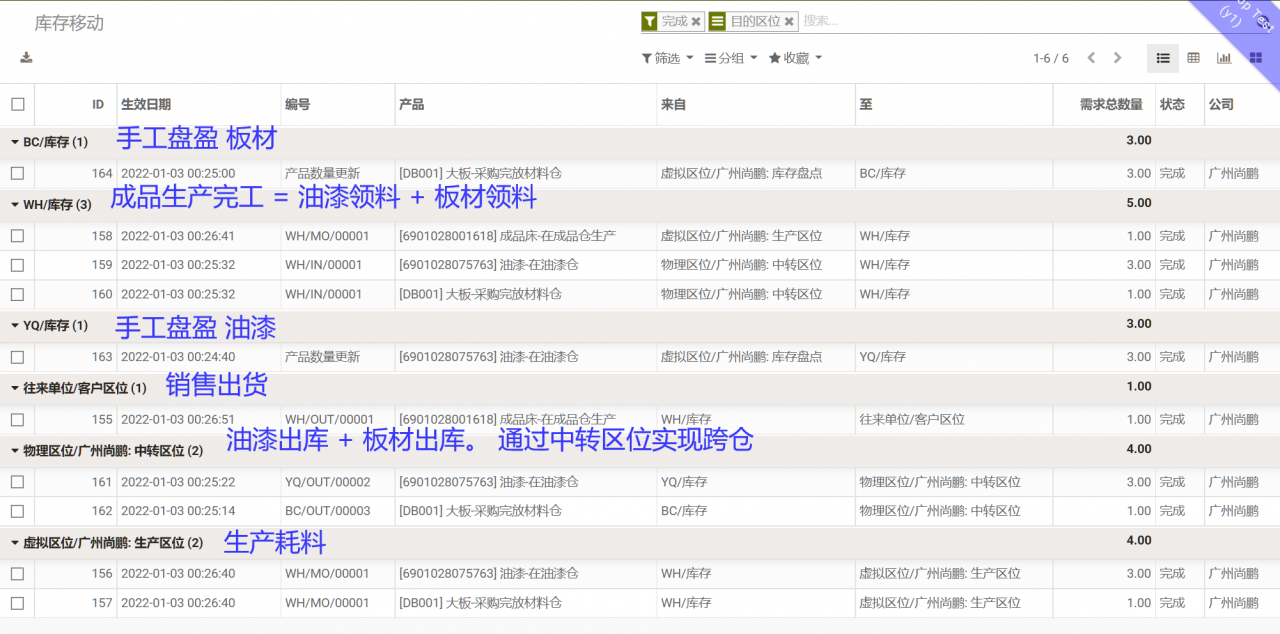
Task: Collapse the 中转区位 (2) group
Action: tap(107, 451)
